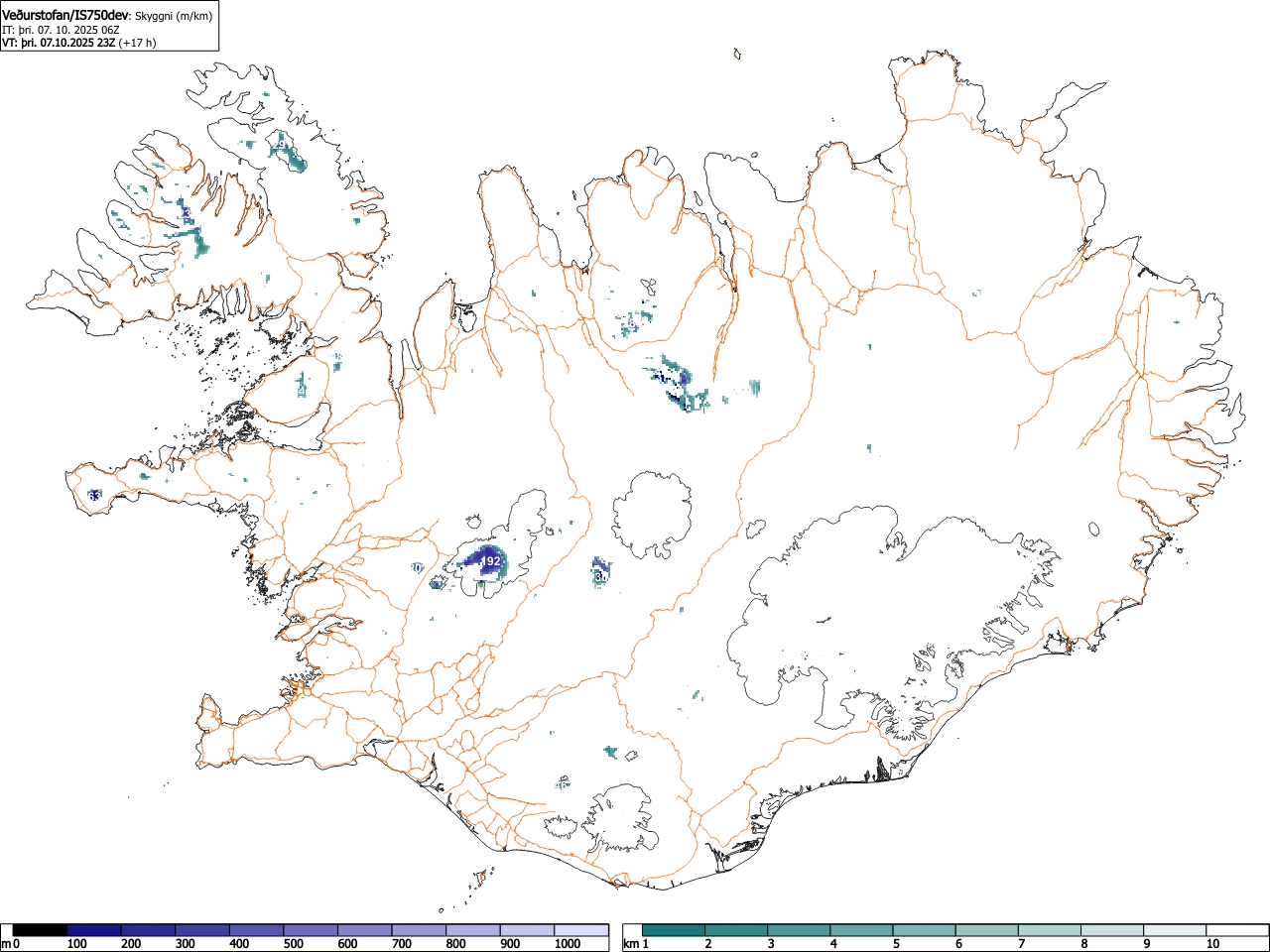This screenshot has height=952, width=1270.
Task: Click the 800–900 m legend swatch
Action: (473, 930)
